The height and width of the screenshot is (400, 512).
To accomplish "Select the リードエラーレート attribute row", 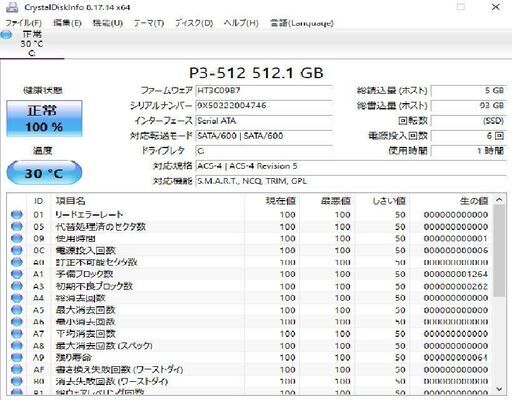I will click(249, 215).
